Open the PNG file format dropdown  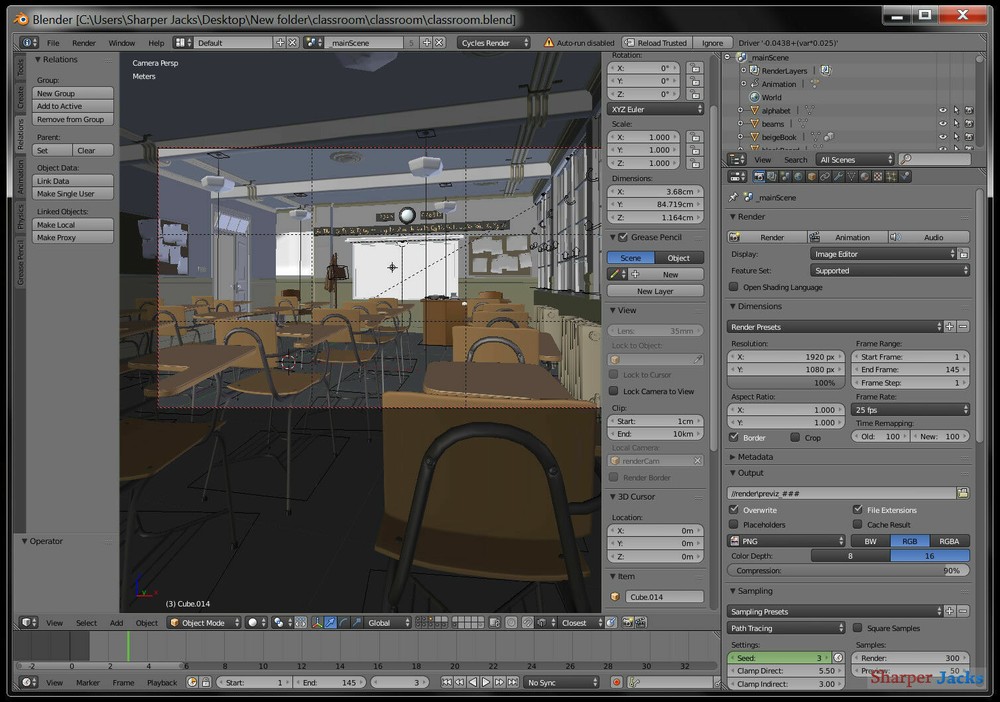pos(787,540)
